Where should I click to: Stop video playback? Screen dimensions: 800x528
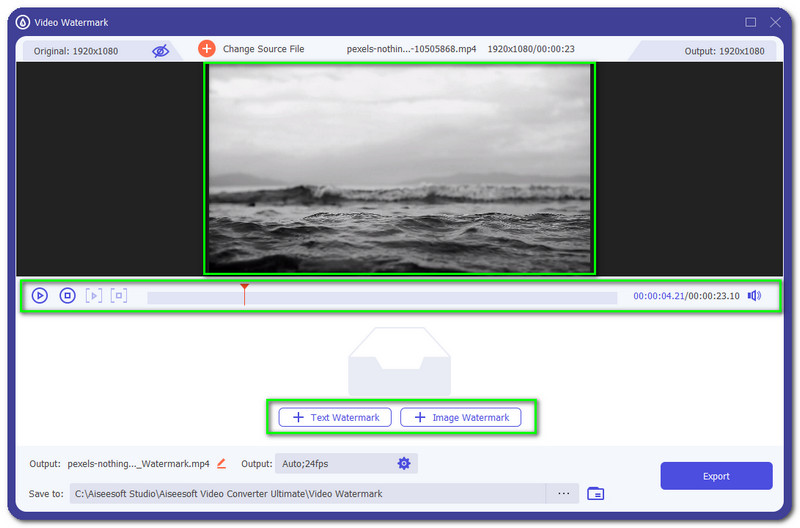point(67,296)
